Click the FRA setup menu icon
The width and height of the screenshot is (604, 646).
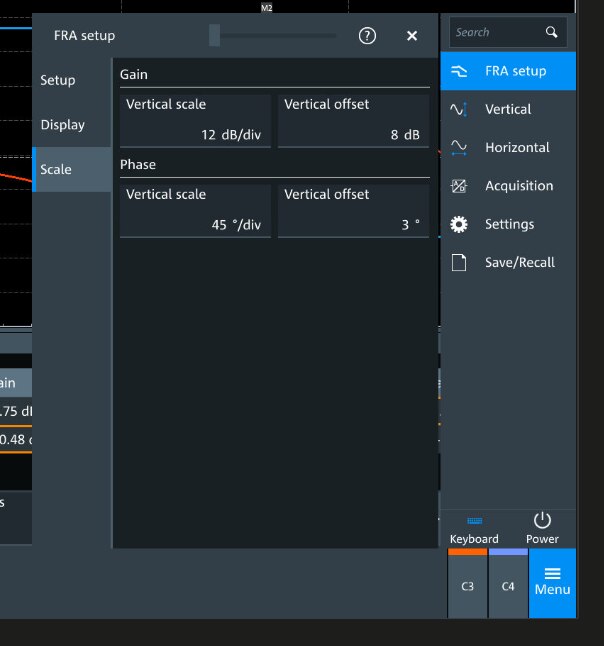click(x=459, y=71)
